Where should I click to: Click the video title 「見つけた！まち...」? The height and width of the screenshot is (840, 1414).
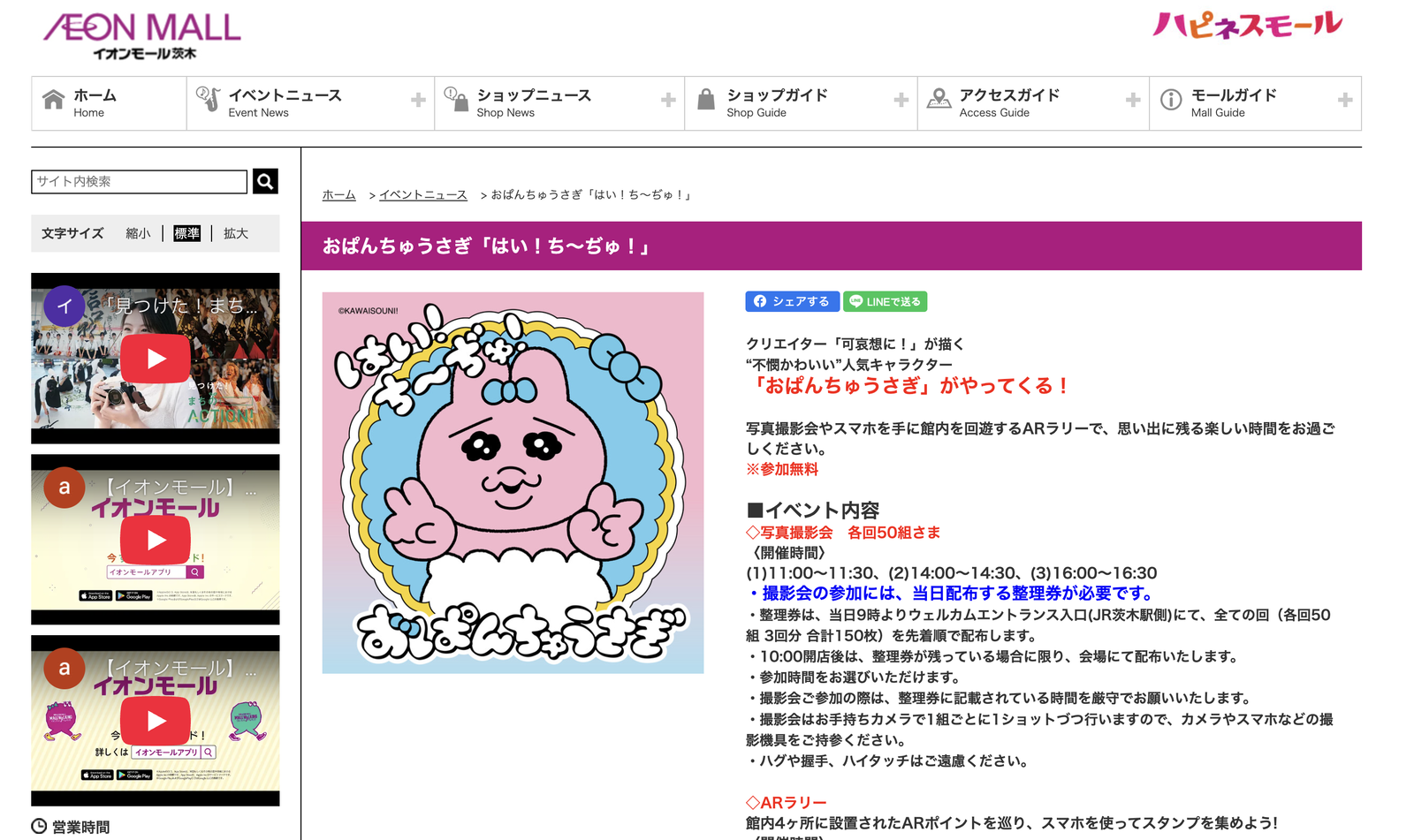tap(182, 306)
